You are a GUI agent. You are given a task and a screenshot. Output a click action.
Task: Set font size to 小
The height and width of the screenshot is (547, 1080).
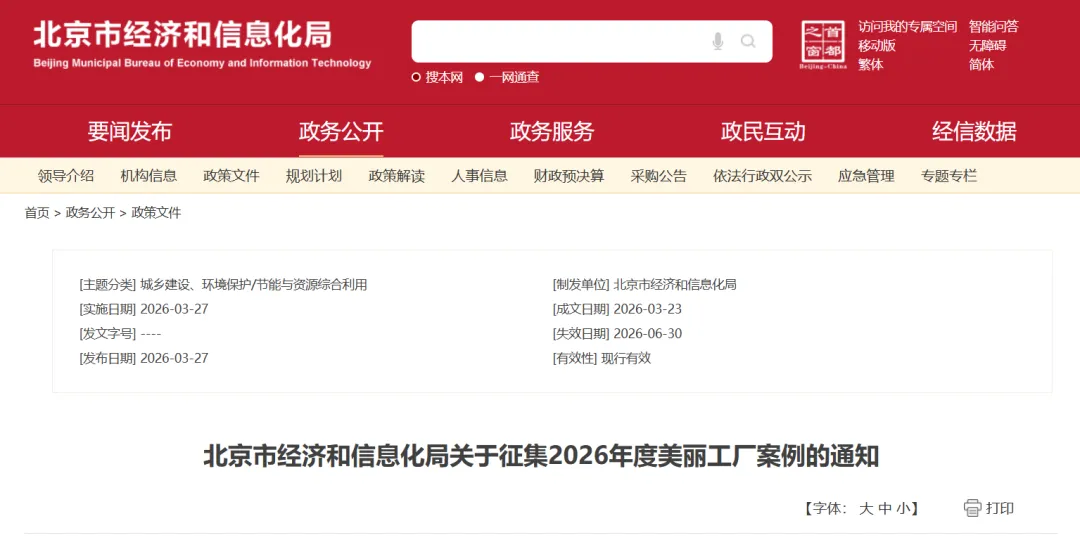click(x=904, y=508)
